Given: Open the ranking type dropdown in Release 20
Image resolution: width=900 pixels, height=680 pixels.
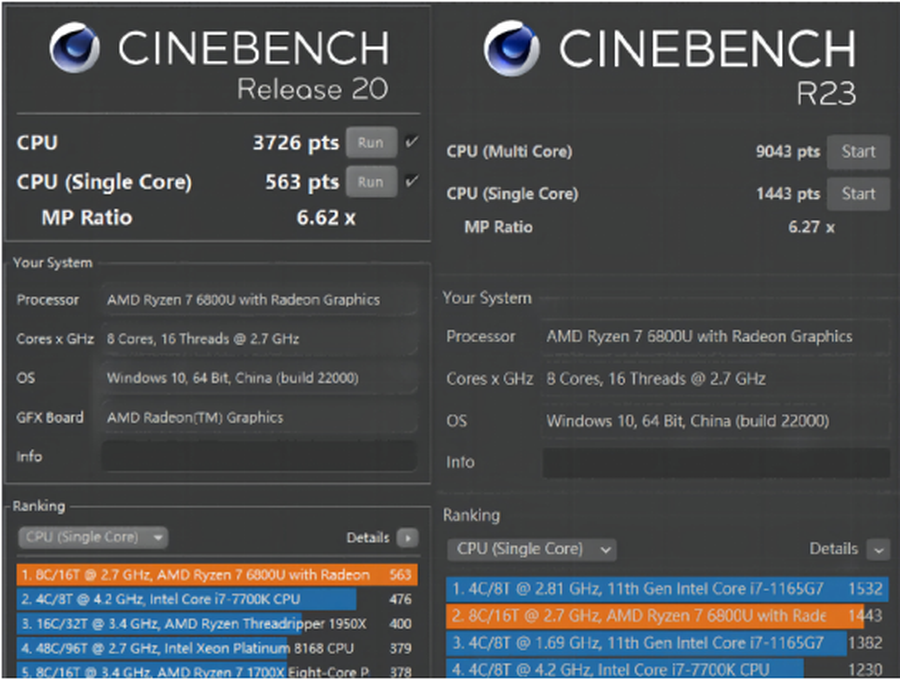Looking at the screenshot, I should coord(93,537).
